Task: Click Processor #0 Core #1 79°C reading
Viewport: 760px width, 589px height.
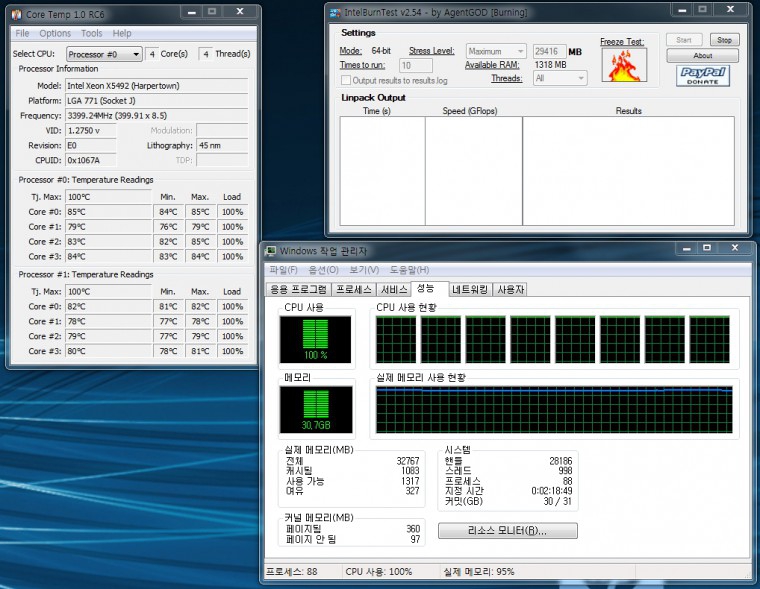Action: [x=108, y=227]
